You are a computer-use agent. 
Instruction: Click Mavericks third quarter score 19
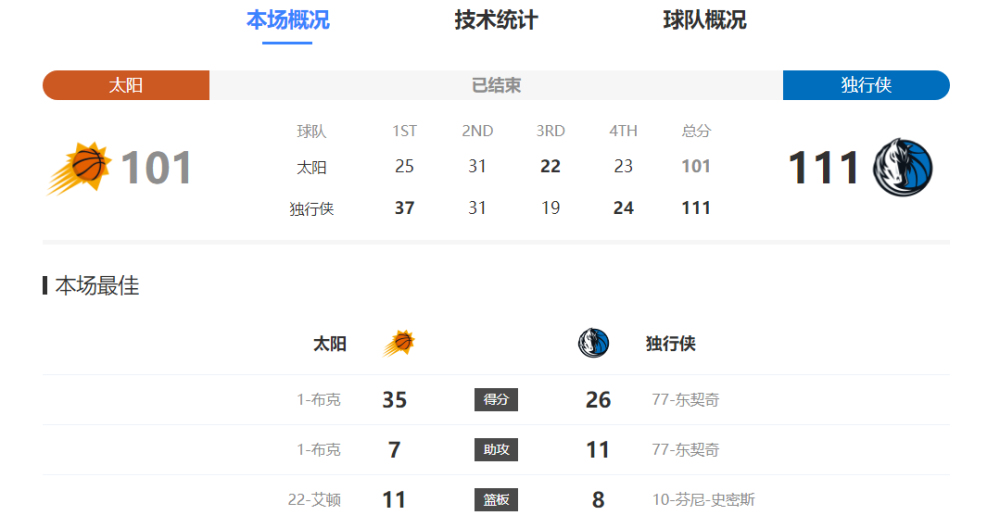(550, 208)
